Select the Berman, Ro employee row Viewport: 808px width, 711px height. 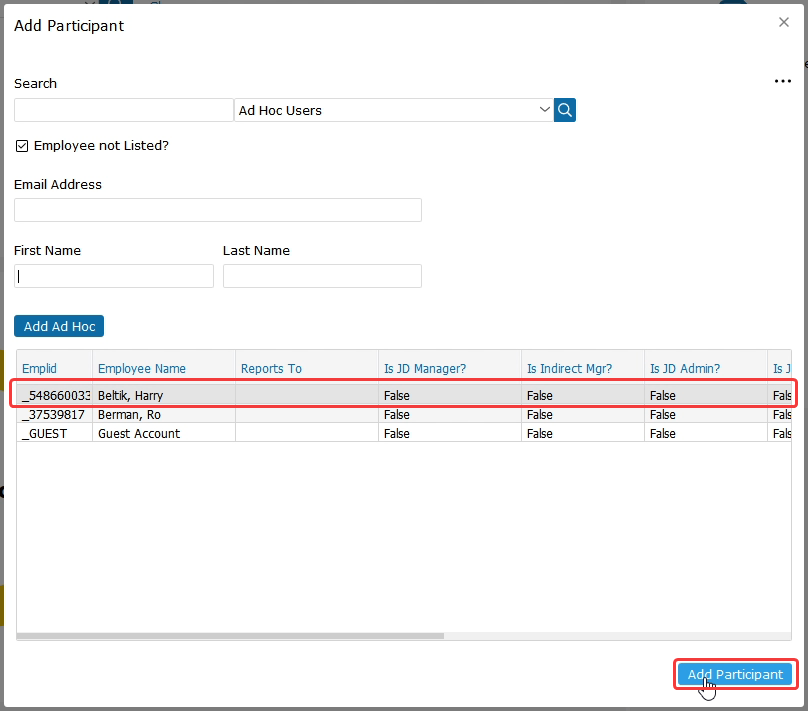[129, 415]
